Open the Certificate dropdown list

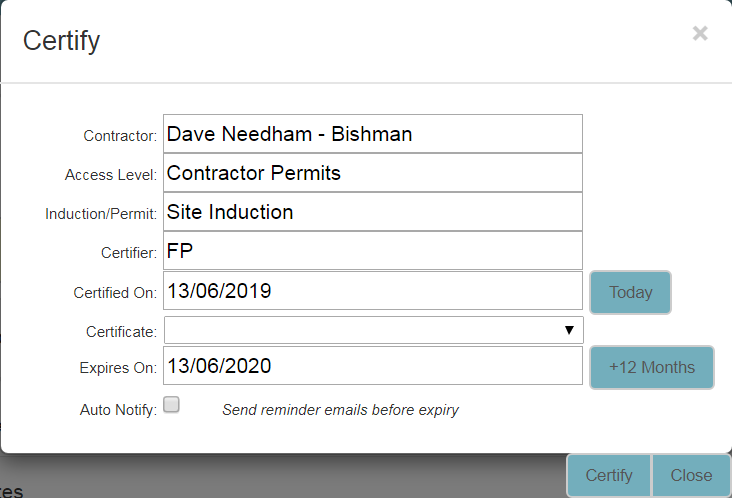(x=372, y=330)
